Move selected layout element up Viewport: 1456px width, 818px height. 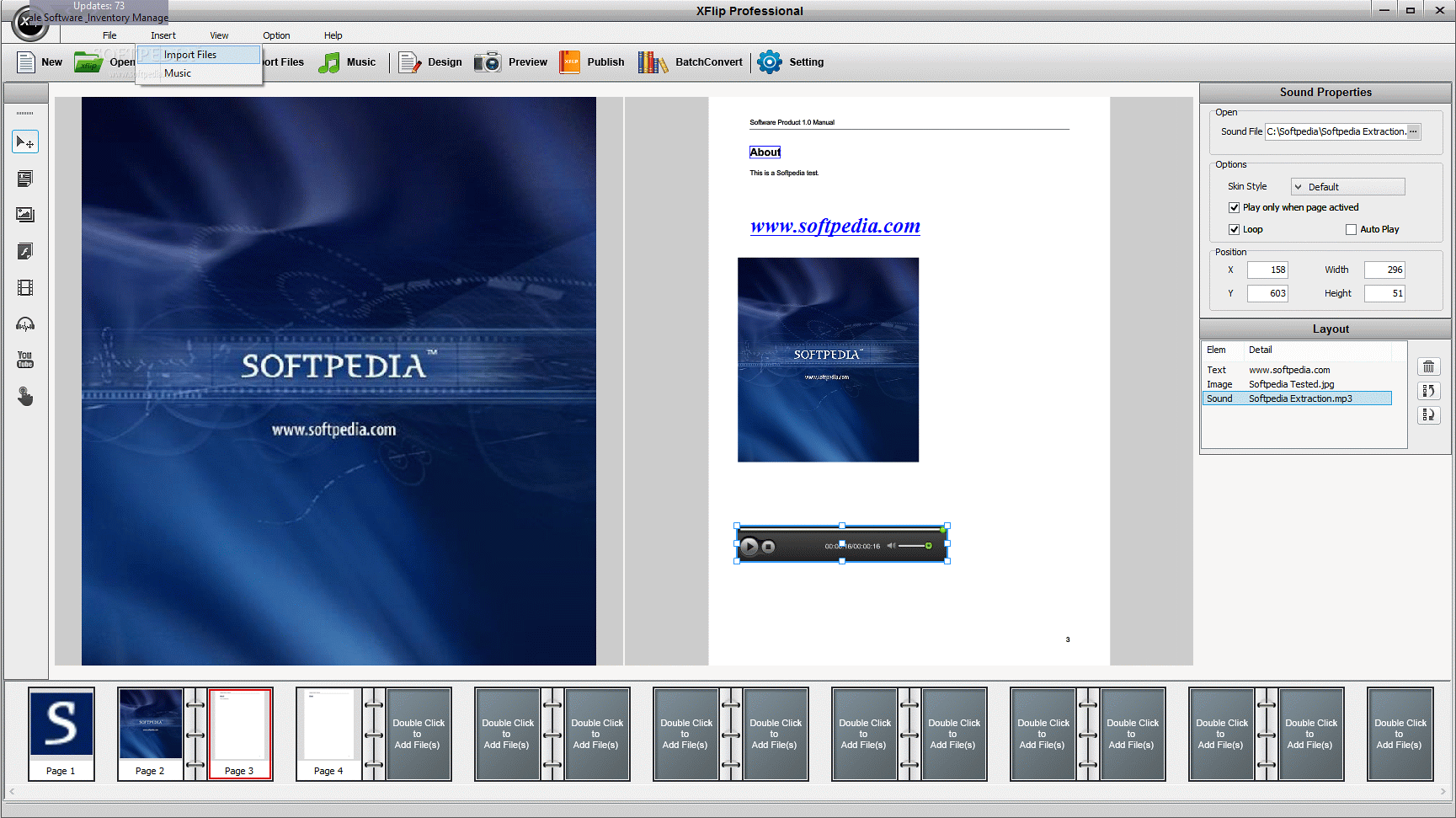[x=1428, y=391]
